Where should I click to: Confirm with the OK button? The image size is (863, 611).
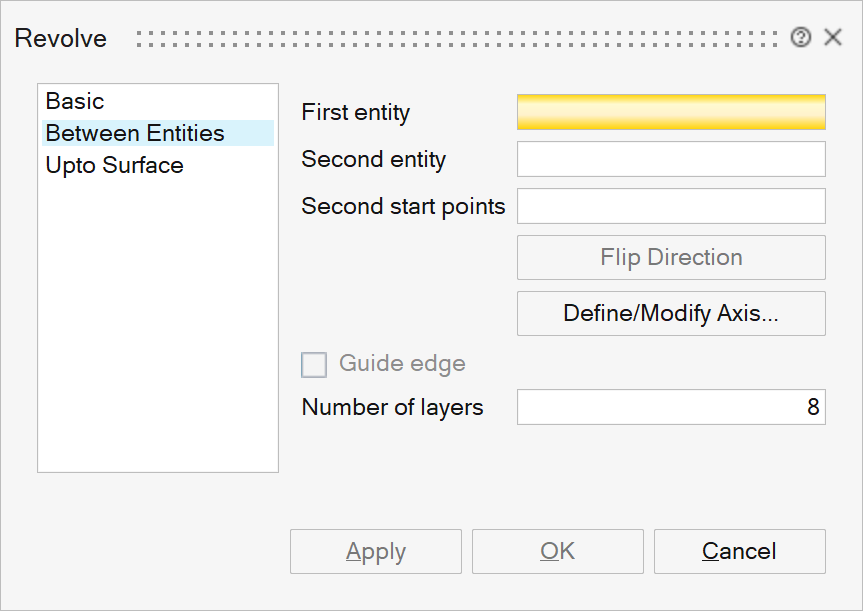pyautogui.click(x=557, y=552)
